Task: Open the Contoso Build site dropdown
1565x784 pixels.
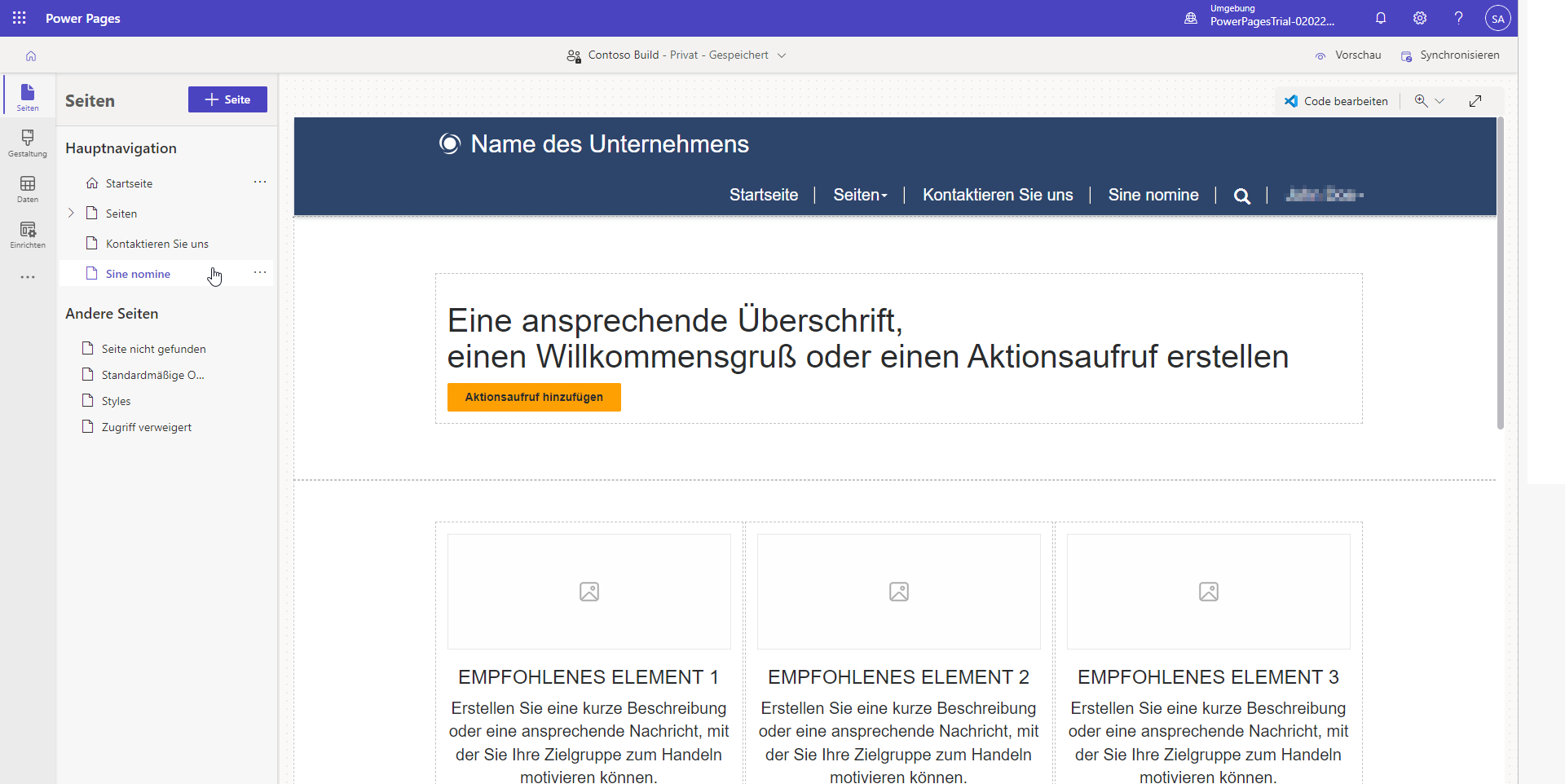Action: [x=782, y=55]
